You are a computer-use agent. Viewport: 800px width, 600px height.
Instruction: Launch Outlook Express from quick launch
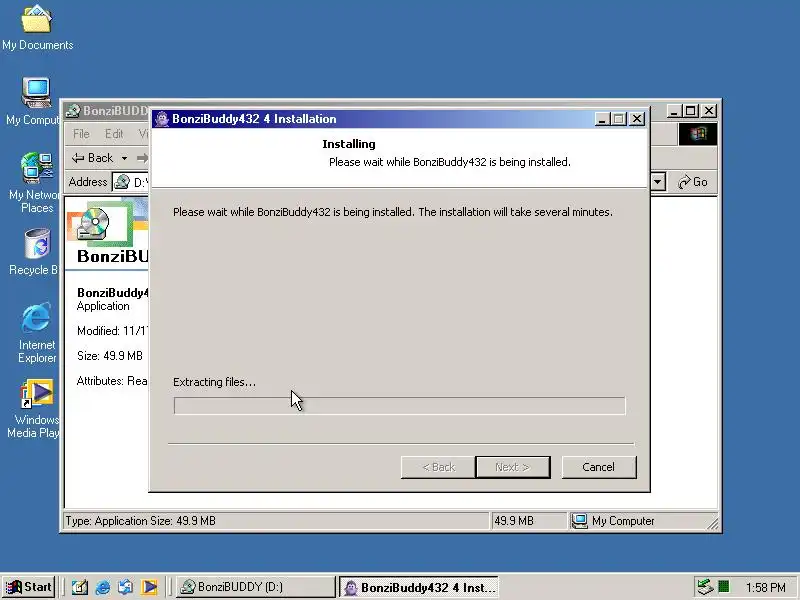coord(126,587)
